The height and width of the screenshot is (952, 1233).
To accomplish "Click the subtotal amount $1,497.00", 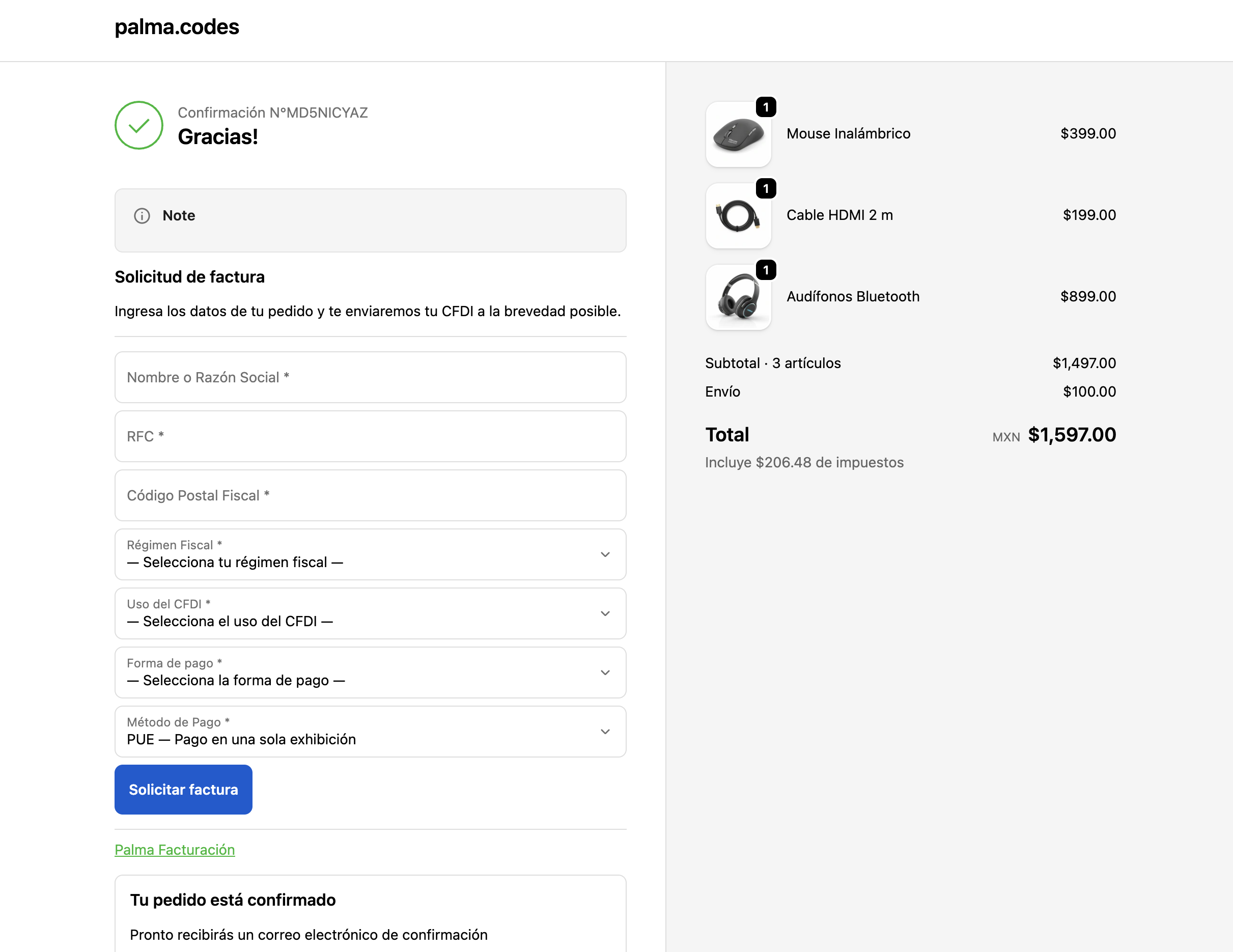I will (1084, 363).
